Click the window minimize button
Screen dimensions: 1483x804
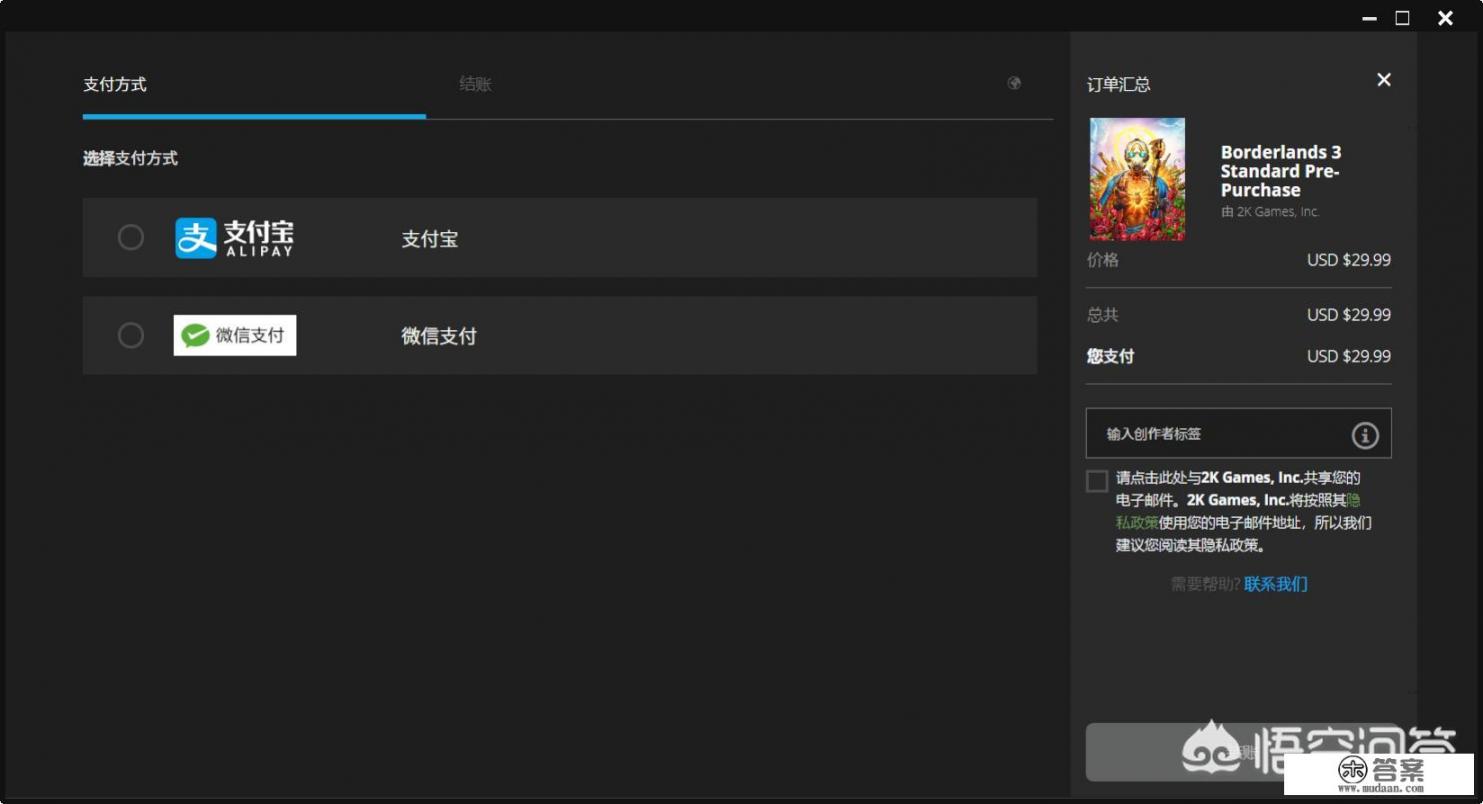point(1368,17)
